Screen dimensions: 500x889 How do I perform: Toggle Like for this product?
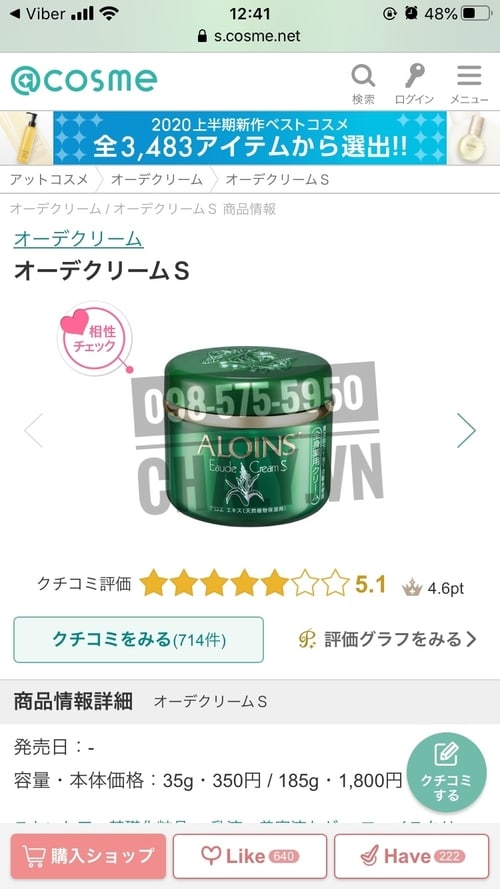pyautogui.click(x=250, y=856)
